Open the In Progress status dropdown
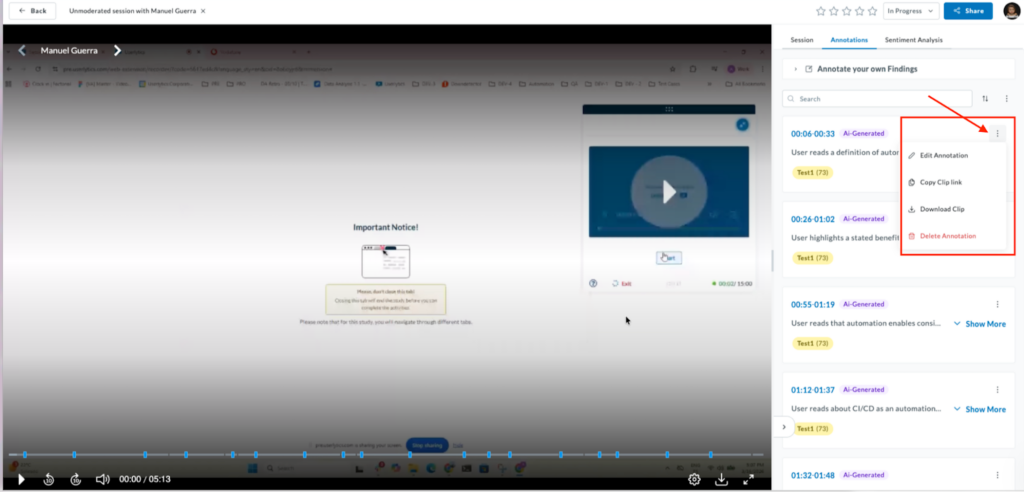Screen dimensions: 1024x492 click(x=911, y=11)
